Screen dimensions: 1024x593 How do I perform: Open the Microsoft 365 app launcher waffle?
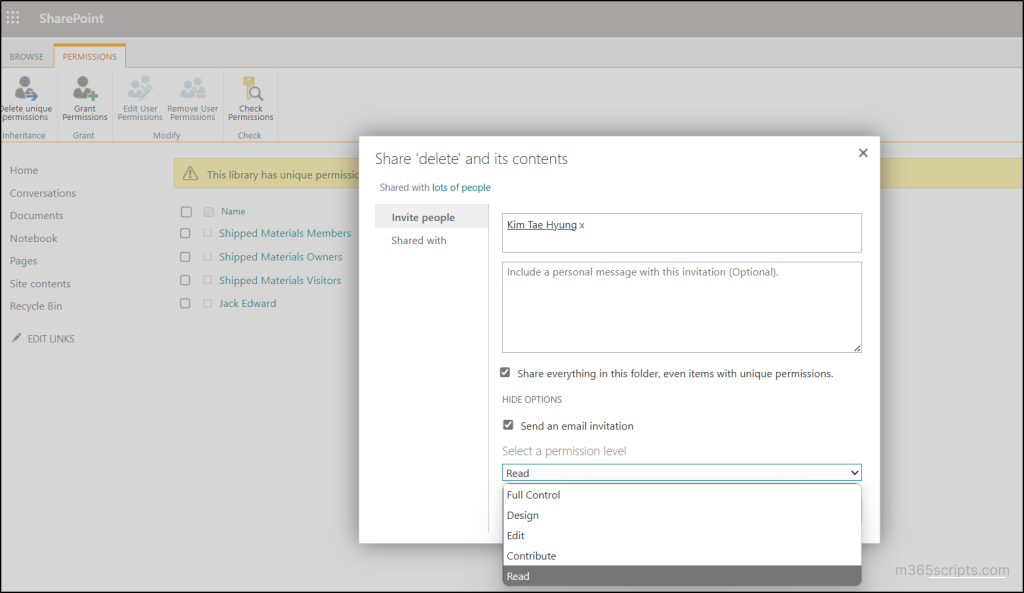[13, 17]
